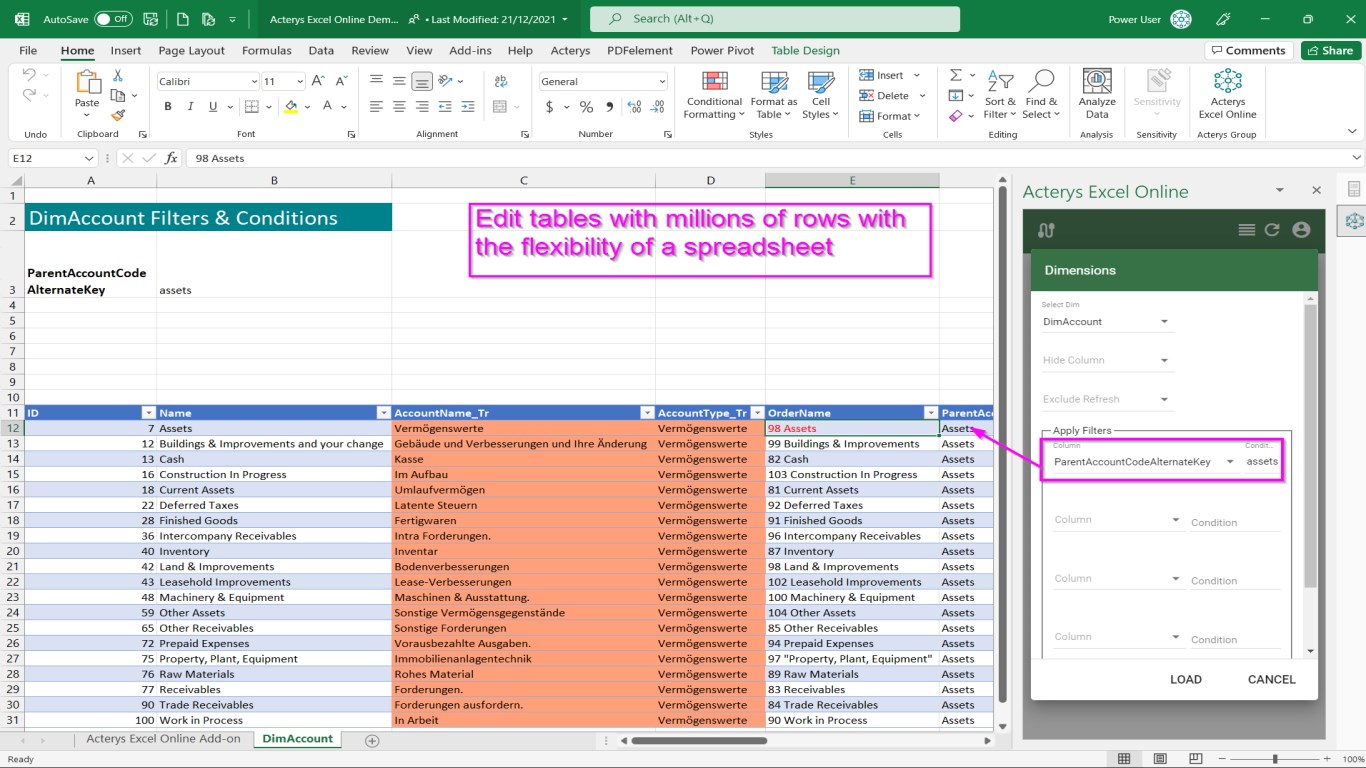This screenshot has width=1366, height=768.
Task: Open Sort & Filter options
Action: pos(1000,96)
